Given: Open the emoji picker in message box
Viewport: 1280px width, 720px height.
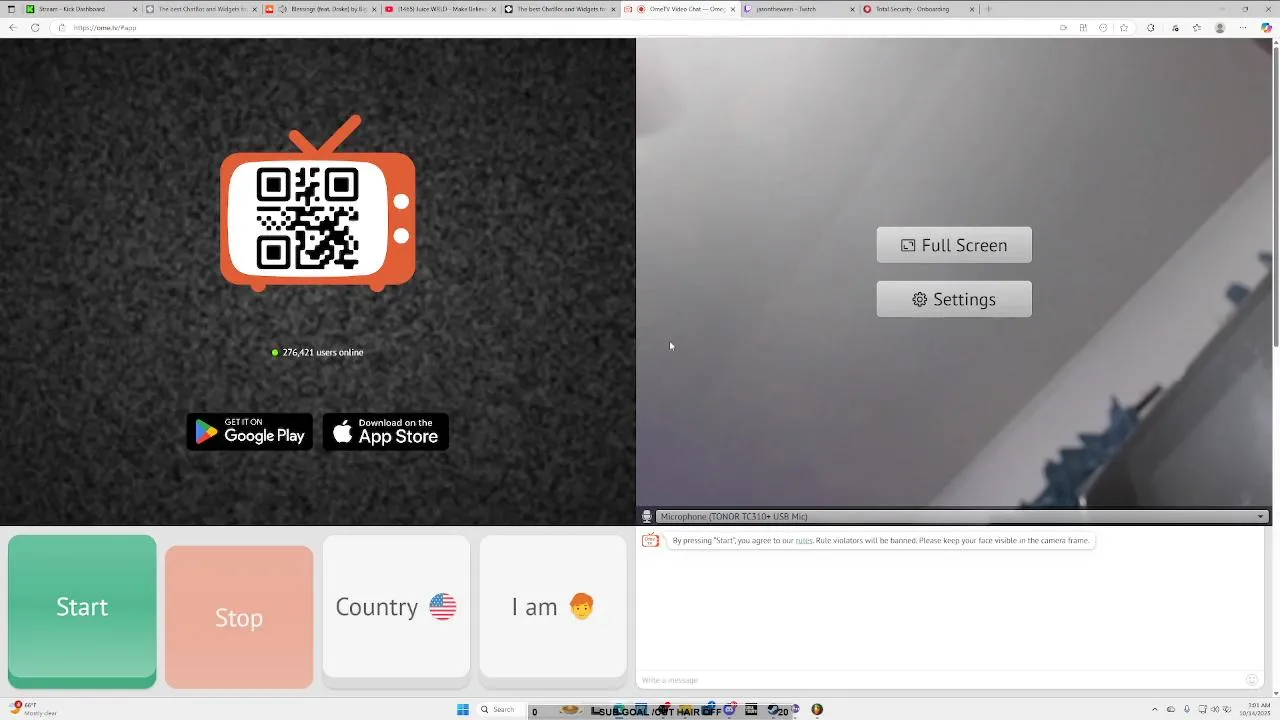Looking at the screenshot, I should tap(1252, 680).
